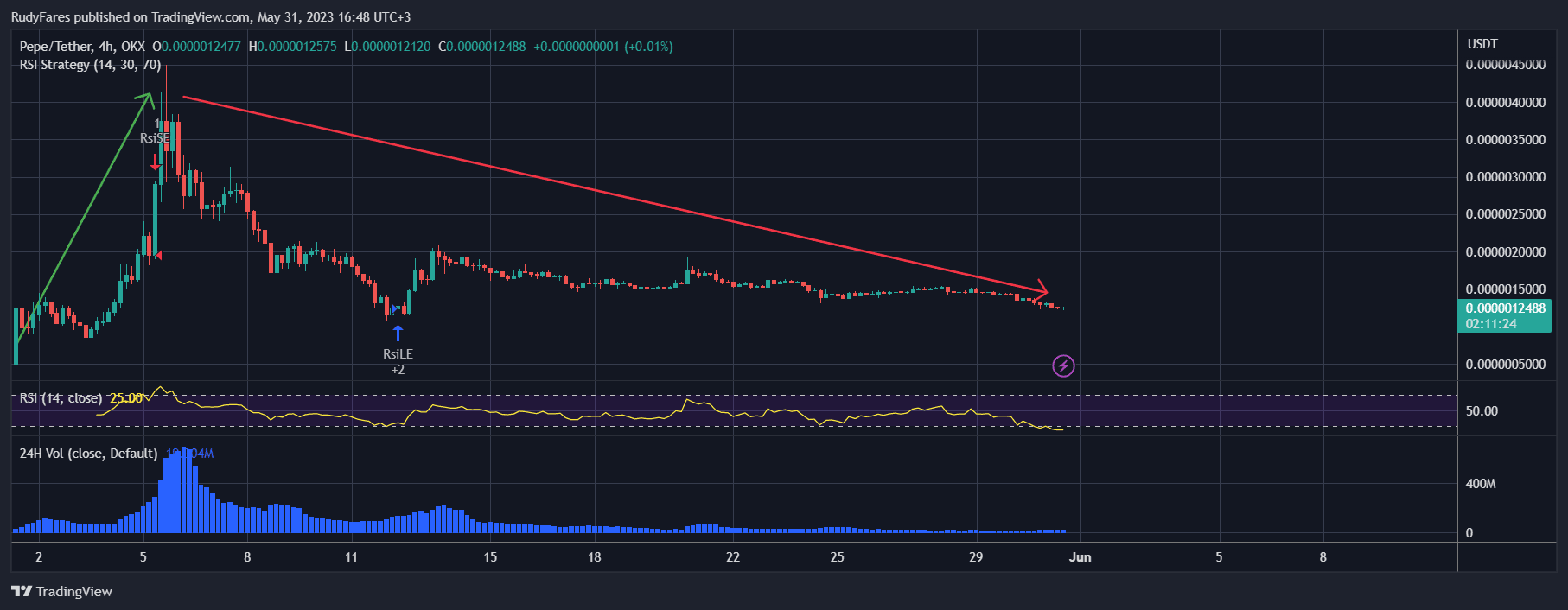Click the small red triangle beside the candle
The image size is (1568, 610).
click(158, 255)
